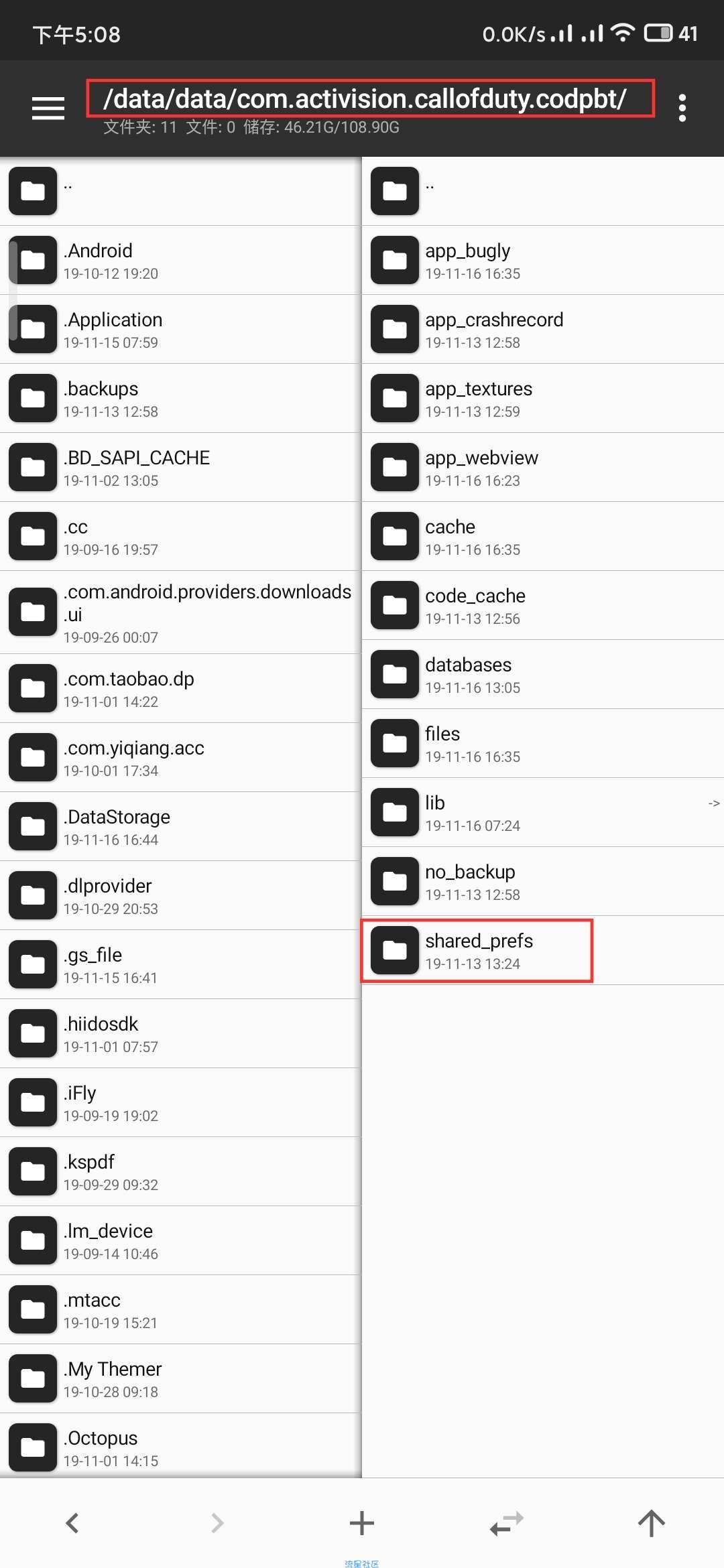Tap the back arrow in bottom bar
Screen dimensions: 724x1568
coord(72,1522)
